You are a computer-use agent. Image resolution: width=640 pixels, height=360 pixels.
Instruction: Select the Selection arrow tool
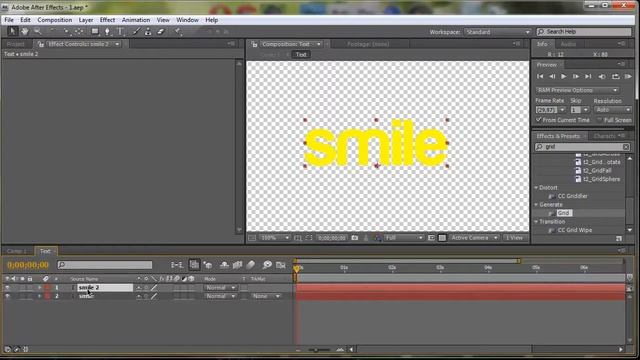pos(12,31)
